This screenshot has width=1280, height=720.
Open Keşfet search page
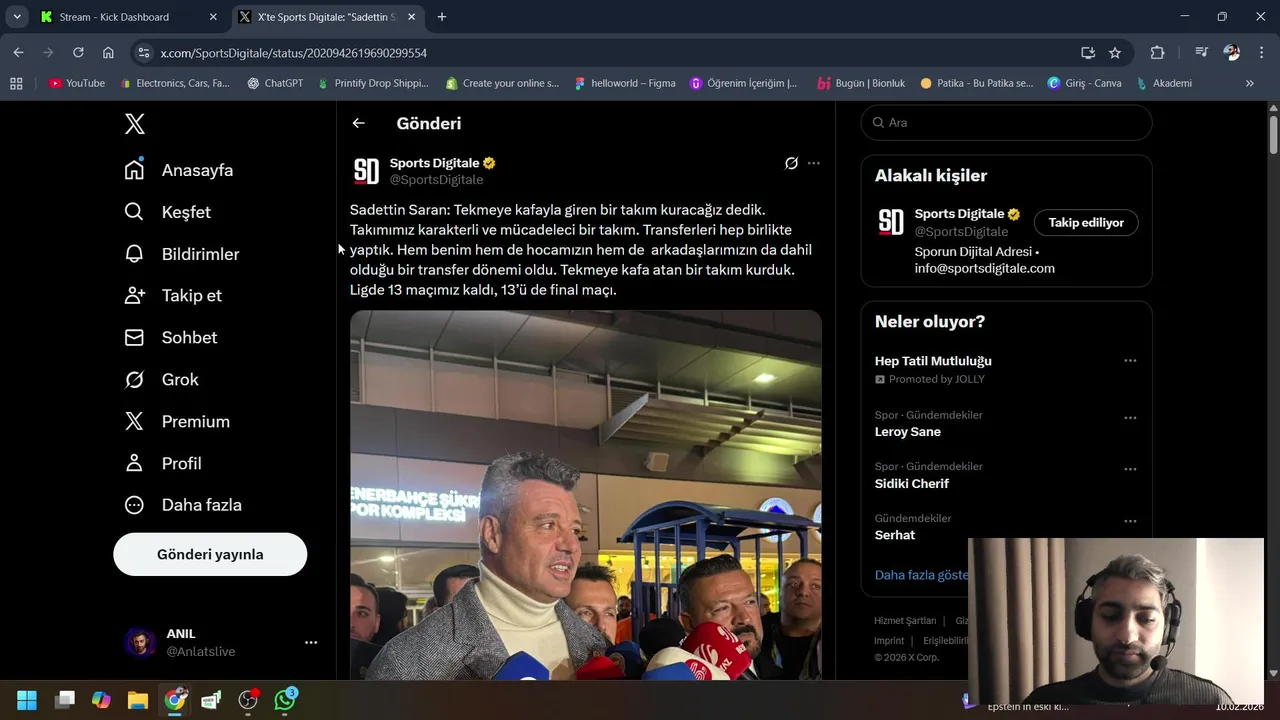point(168,212)
